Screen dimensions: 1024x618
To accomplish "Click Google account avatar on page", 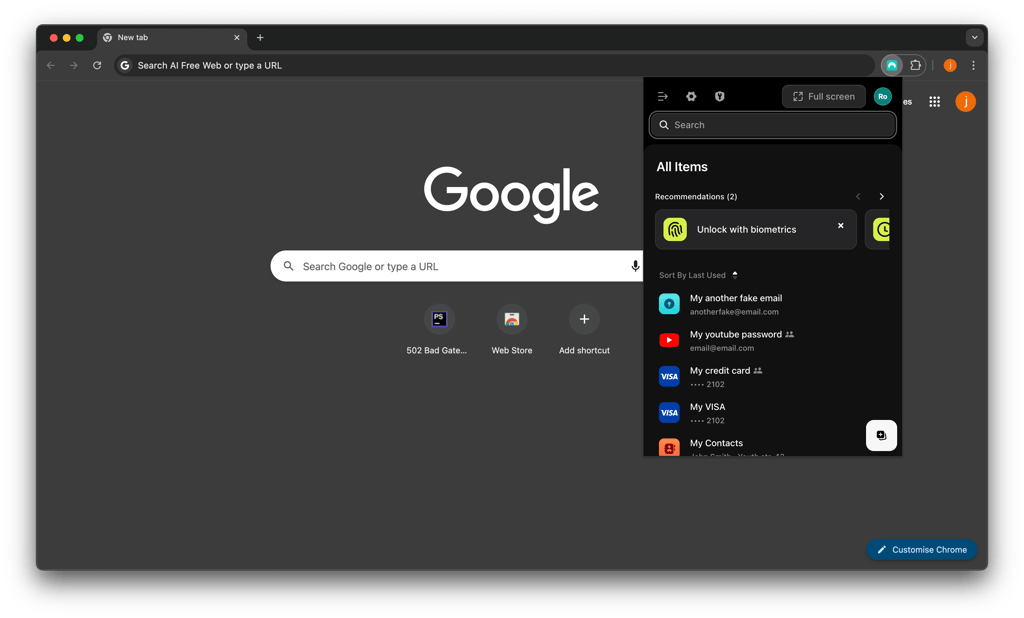I will [x=965, y=102].
